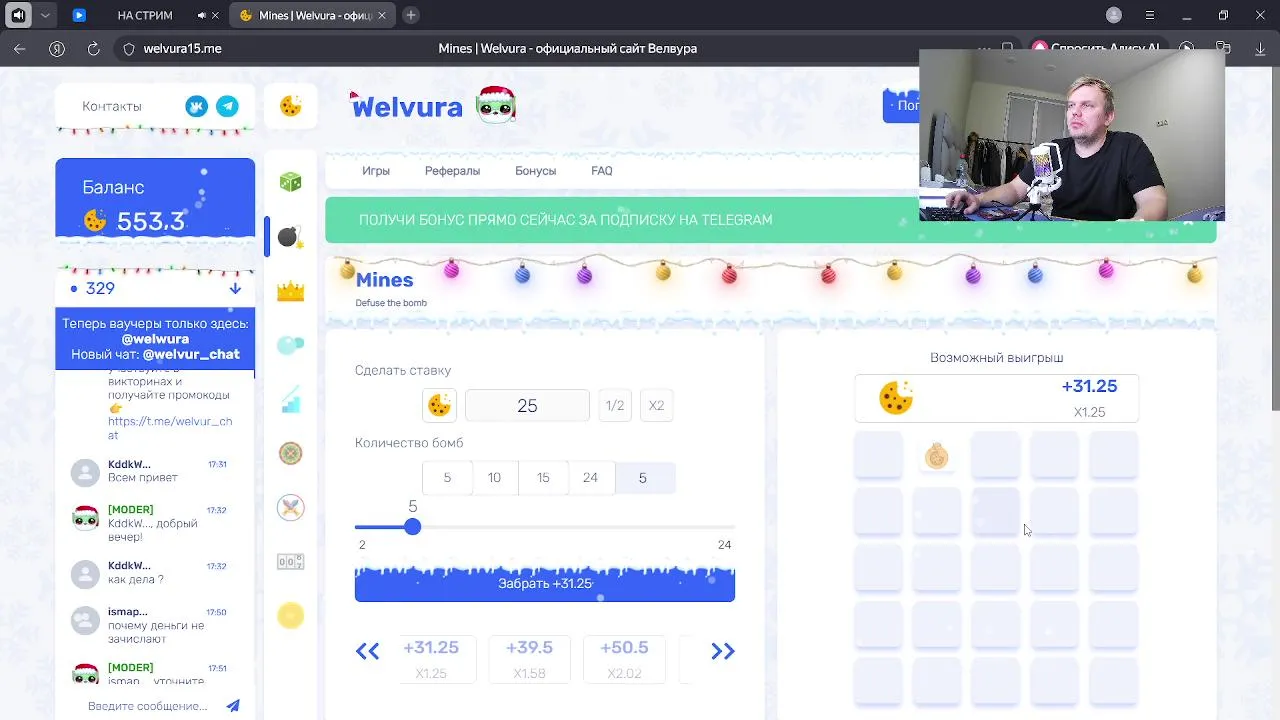The width and height of the screenshot is (1280, 720).
Task: Open the Бонусы menu item
Action: pyautogui.click(x=535, y=171)
